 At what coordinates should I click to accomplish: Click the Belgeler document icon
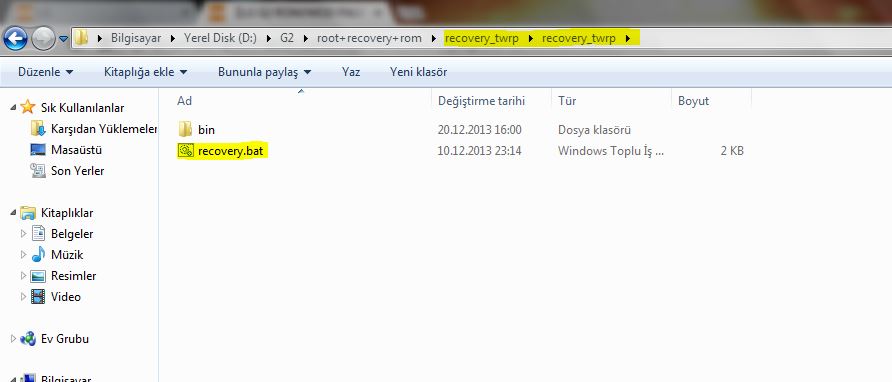click(x=38, y=233)
